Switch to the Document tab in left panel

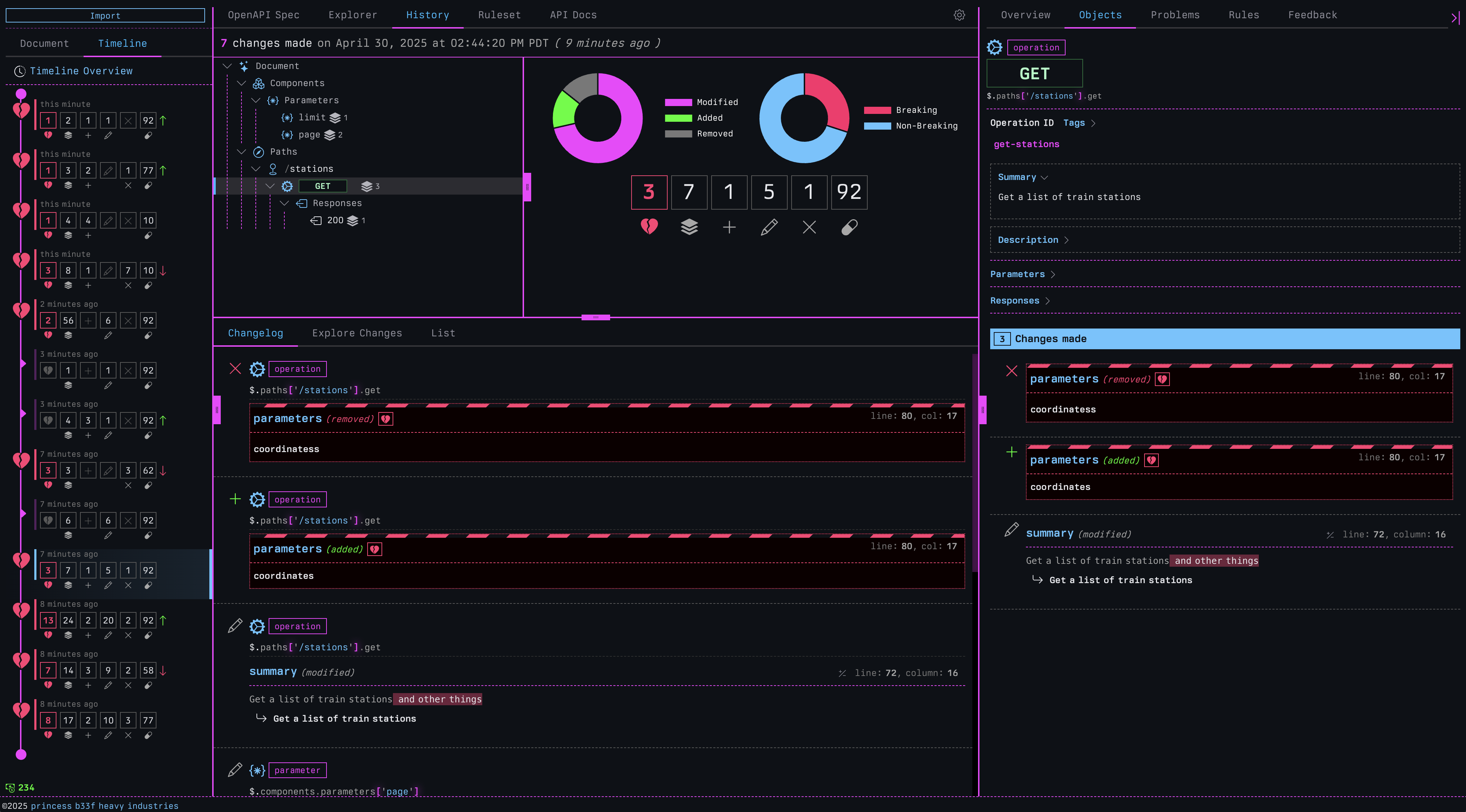point(44,44)
